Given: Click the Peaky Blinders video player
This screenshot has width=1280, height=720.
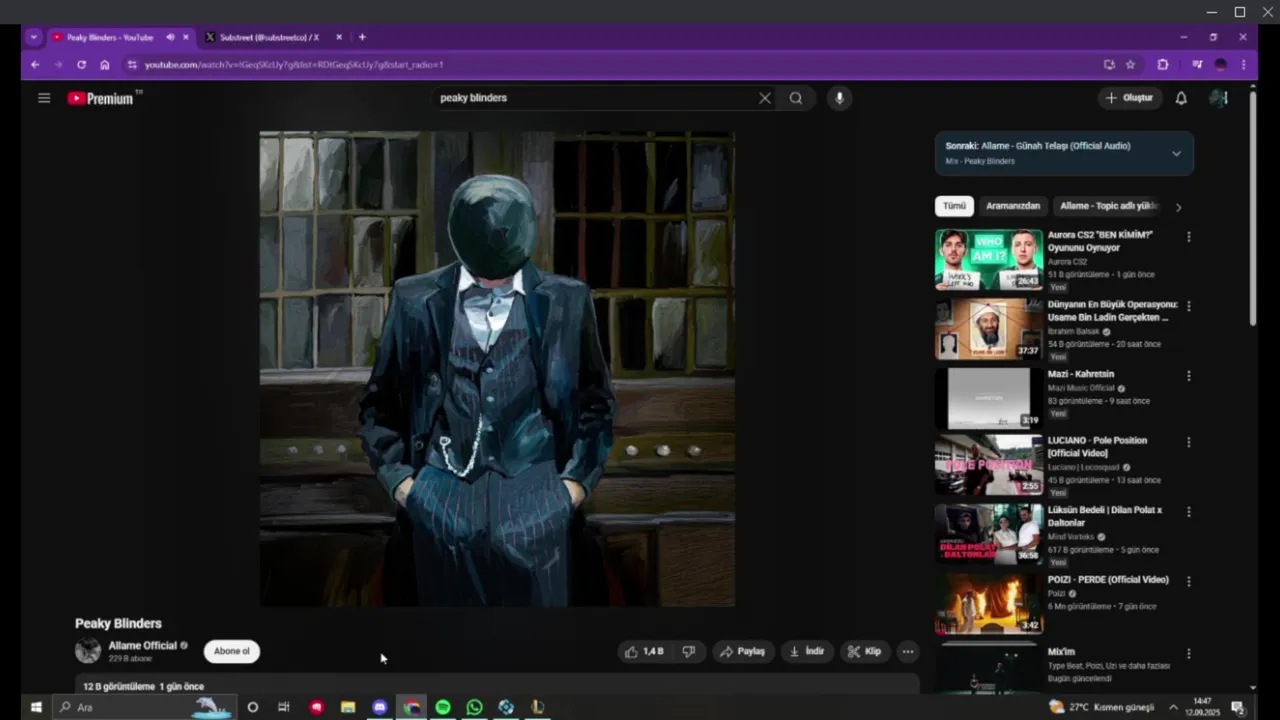Looking at the screenshot, I should coord(497,368).
